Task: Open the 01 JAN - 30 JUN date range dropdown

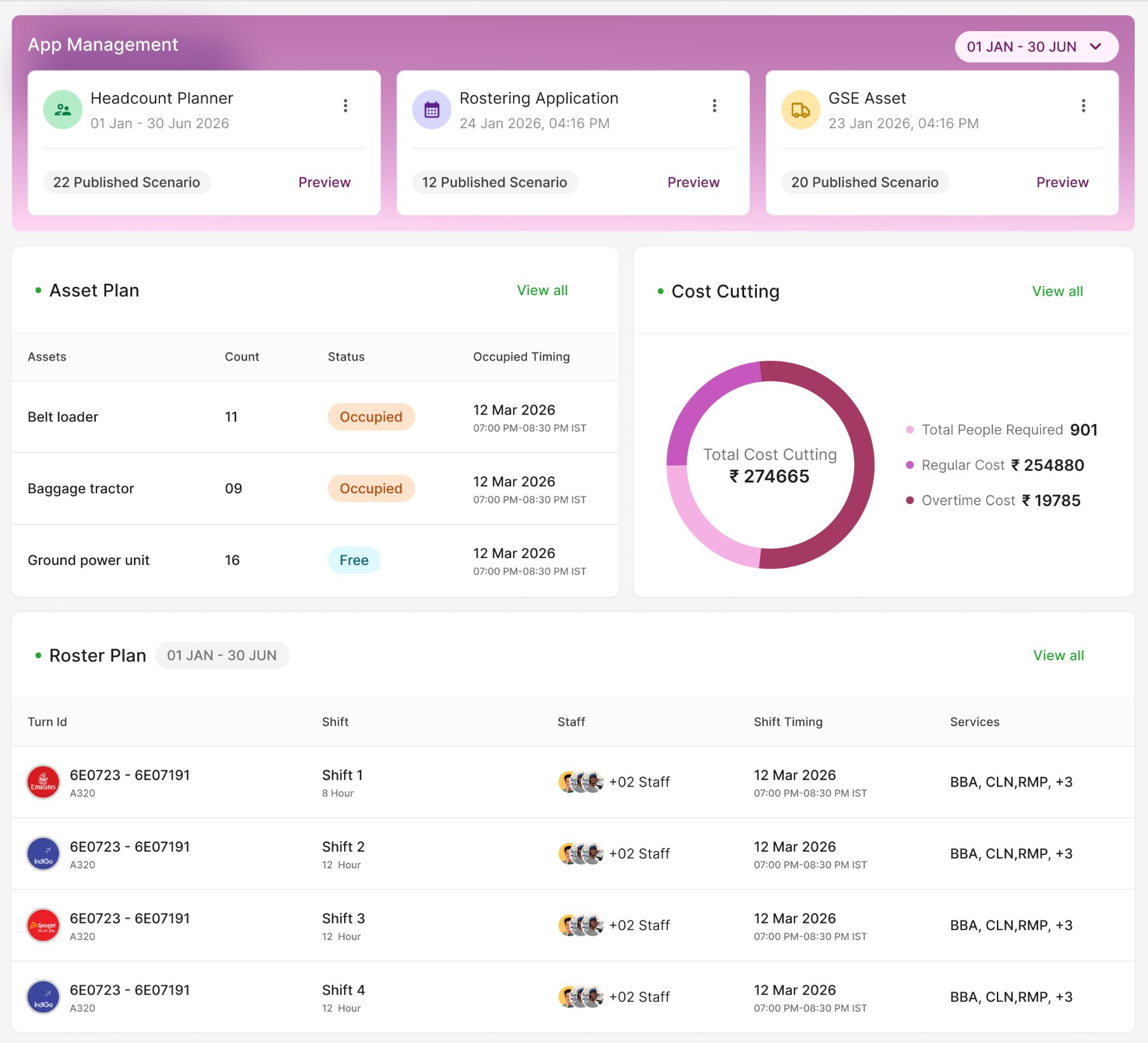Action: tap(1036, 47)
